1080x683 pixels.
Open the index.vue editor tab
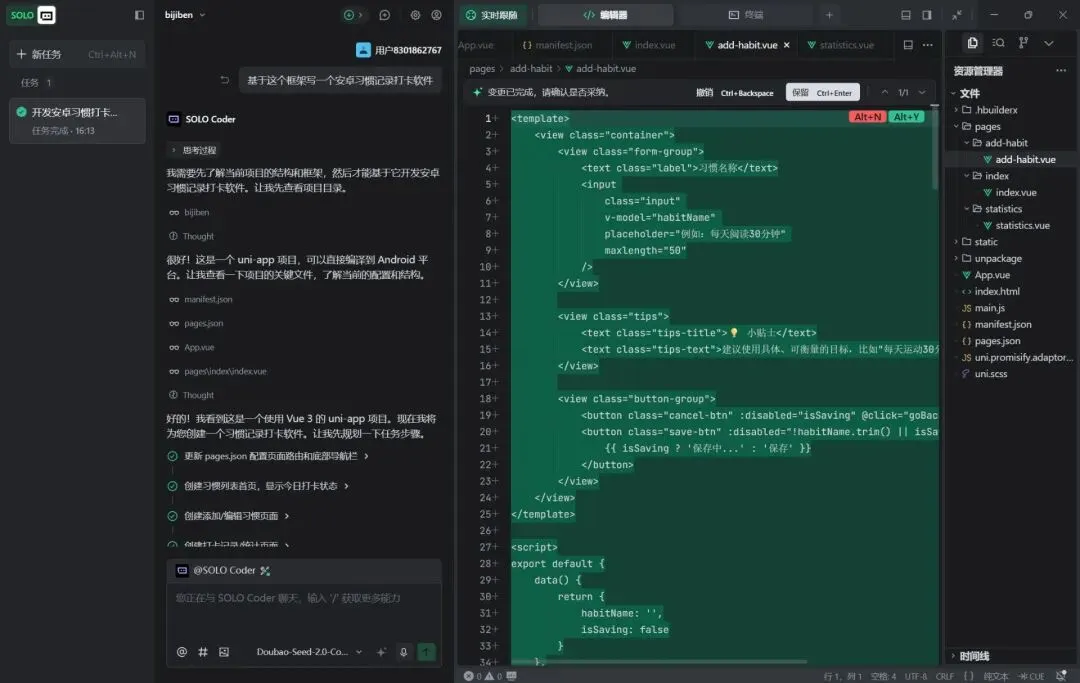click(649, 45)
